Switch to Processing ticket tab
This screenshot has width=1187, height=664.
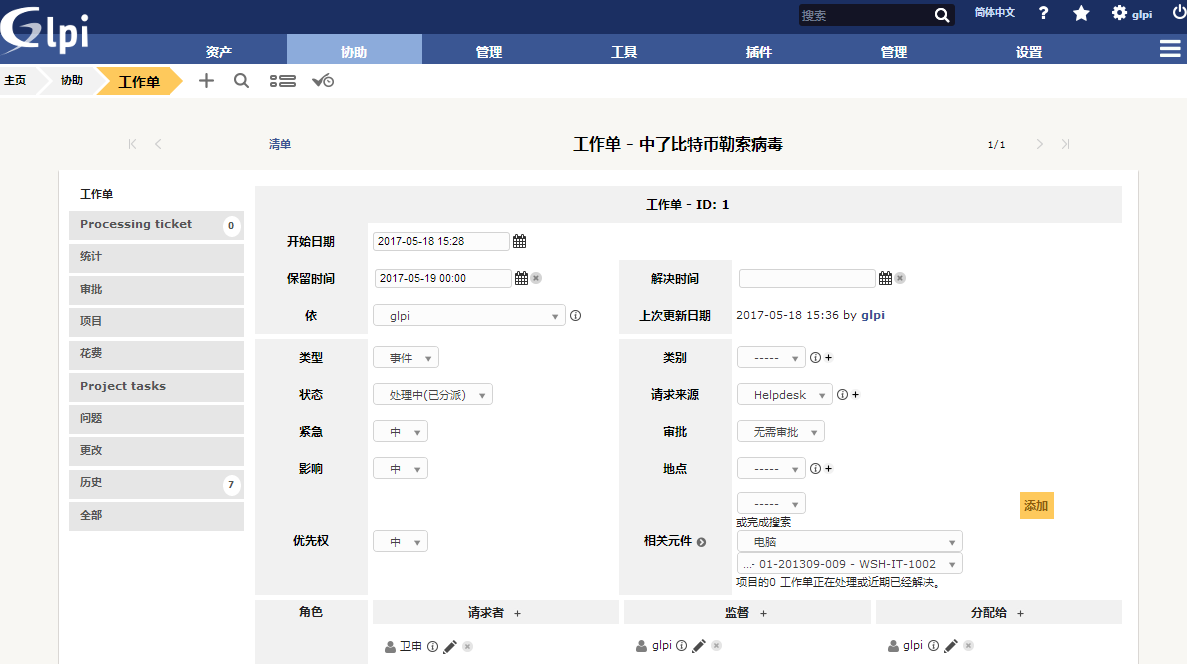tap(156, 225)
